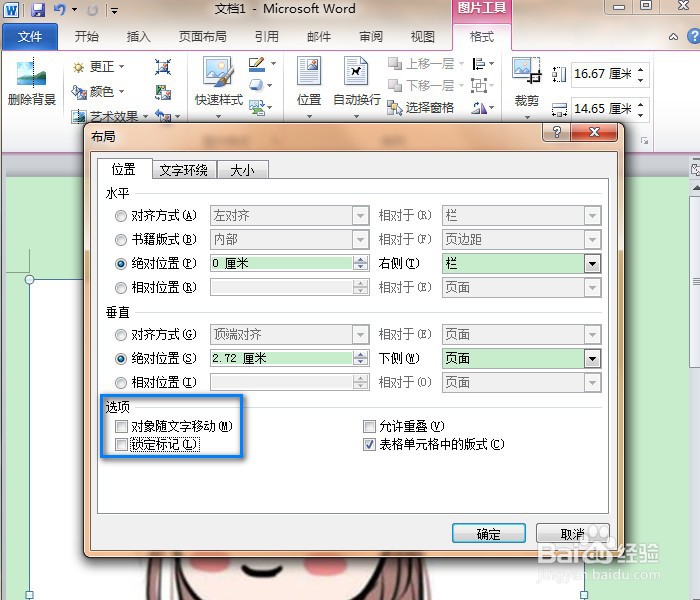Expand the horizontal 右侧 栏 dropdown
This screenshot has height=600, width=700.
point(592,264)
